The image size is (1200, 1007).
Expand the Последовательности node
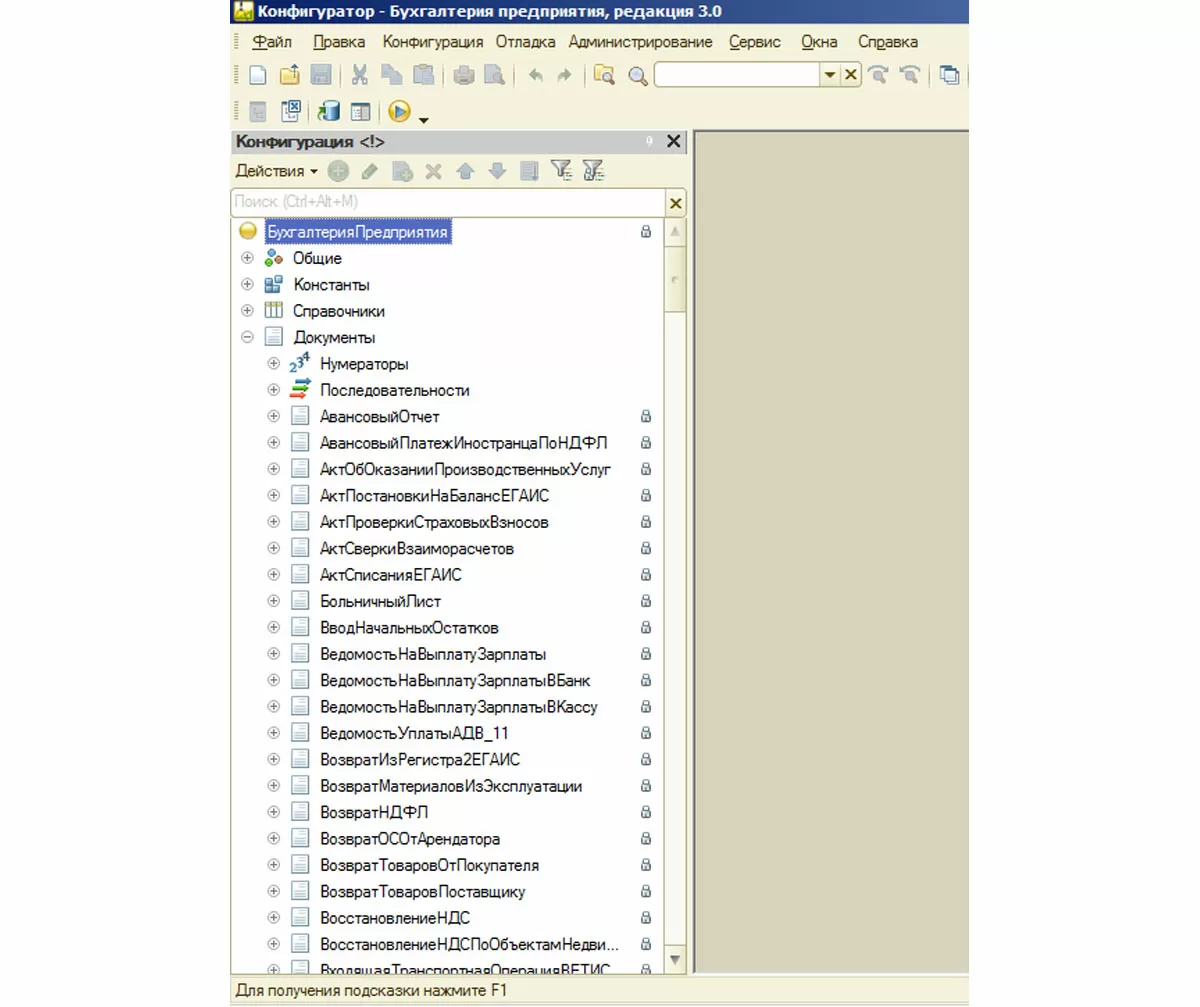click(x=274, y=390)
